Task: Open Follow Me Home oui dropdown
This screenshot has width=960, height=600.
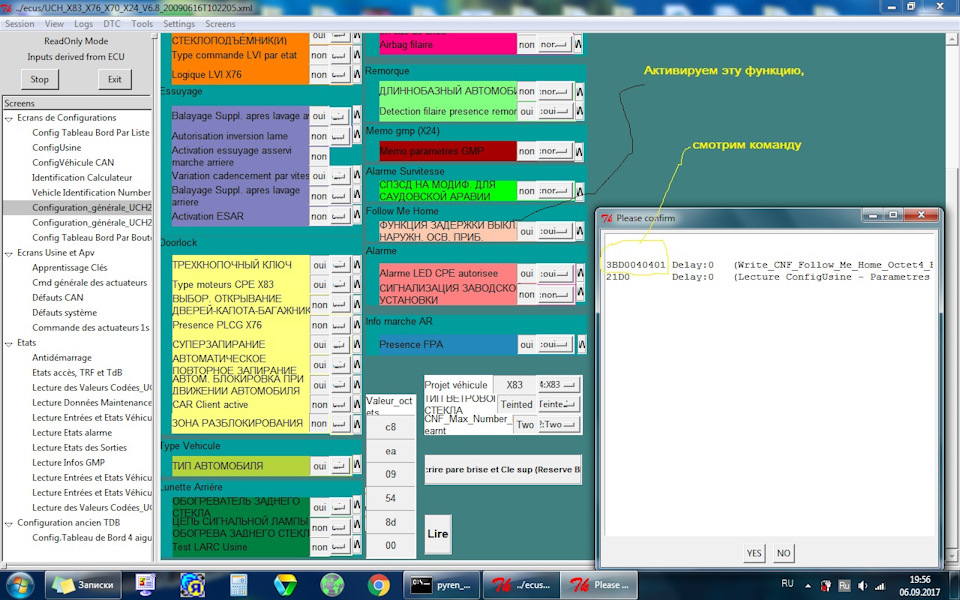Action: point(555,231)
